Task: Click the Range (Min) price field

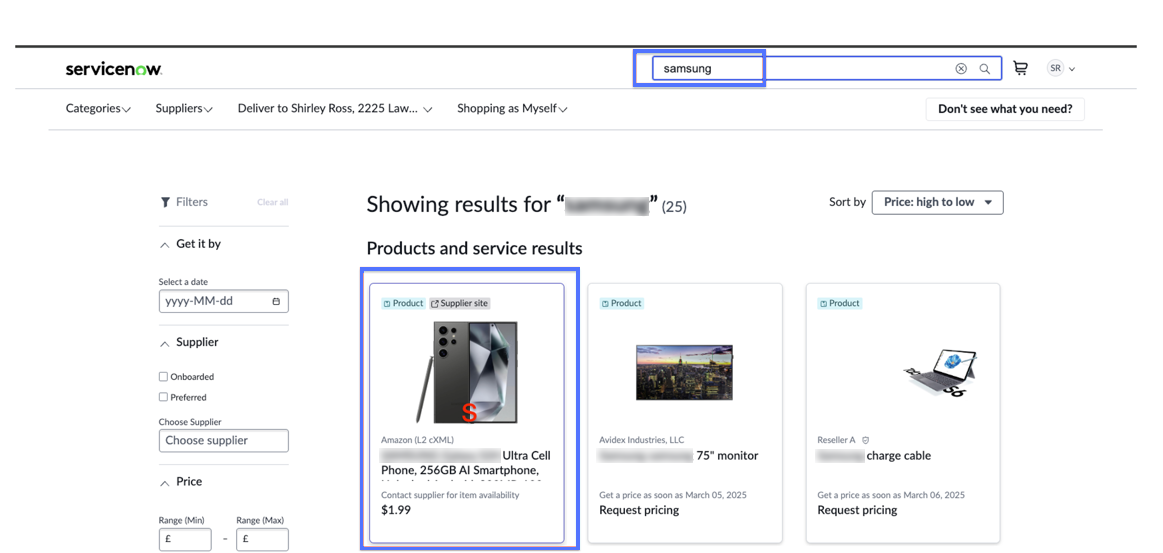Action: click(185, 539)
